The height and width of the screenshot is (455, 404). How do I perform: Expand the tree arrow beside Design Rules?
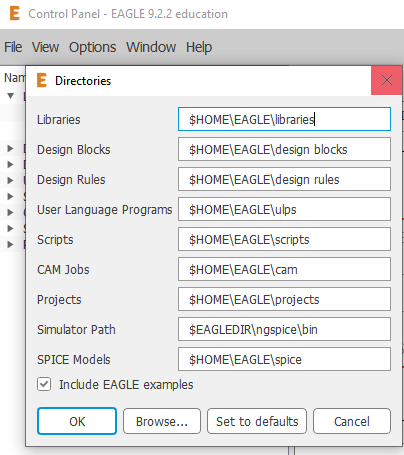coord(10,164)
